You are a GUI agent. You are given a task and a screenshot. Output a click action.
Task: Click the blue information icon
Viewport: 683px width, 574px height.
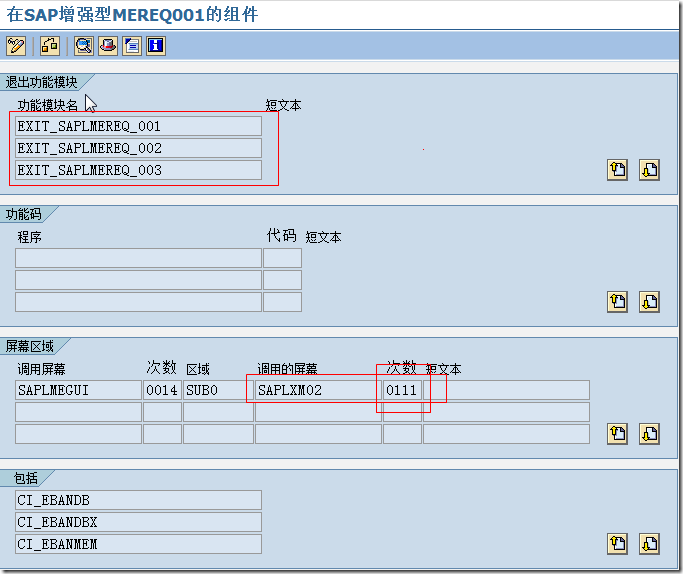(156, 46)
